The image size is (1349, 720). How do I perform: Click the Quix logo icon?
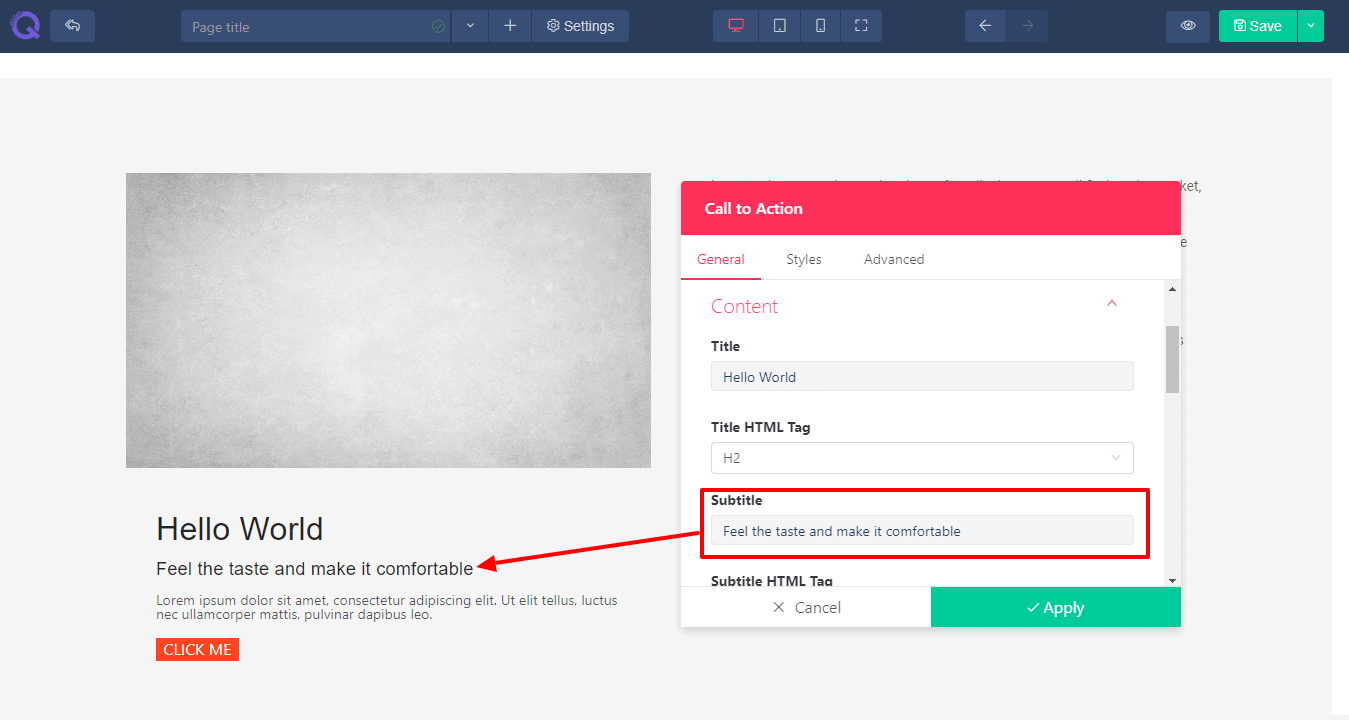point(25,25)
